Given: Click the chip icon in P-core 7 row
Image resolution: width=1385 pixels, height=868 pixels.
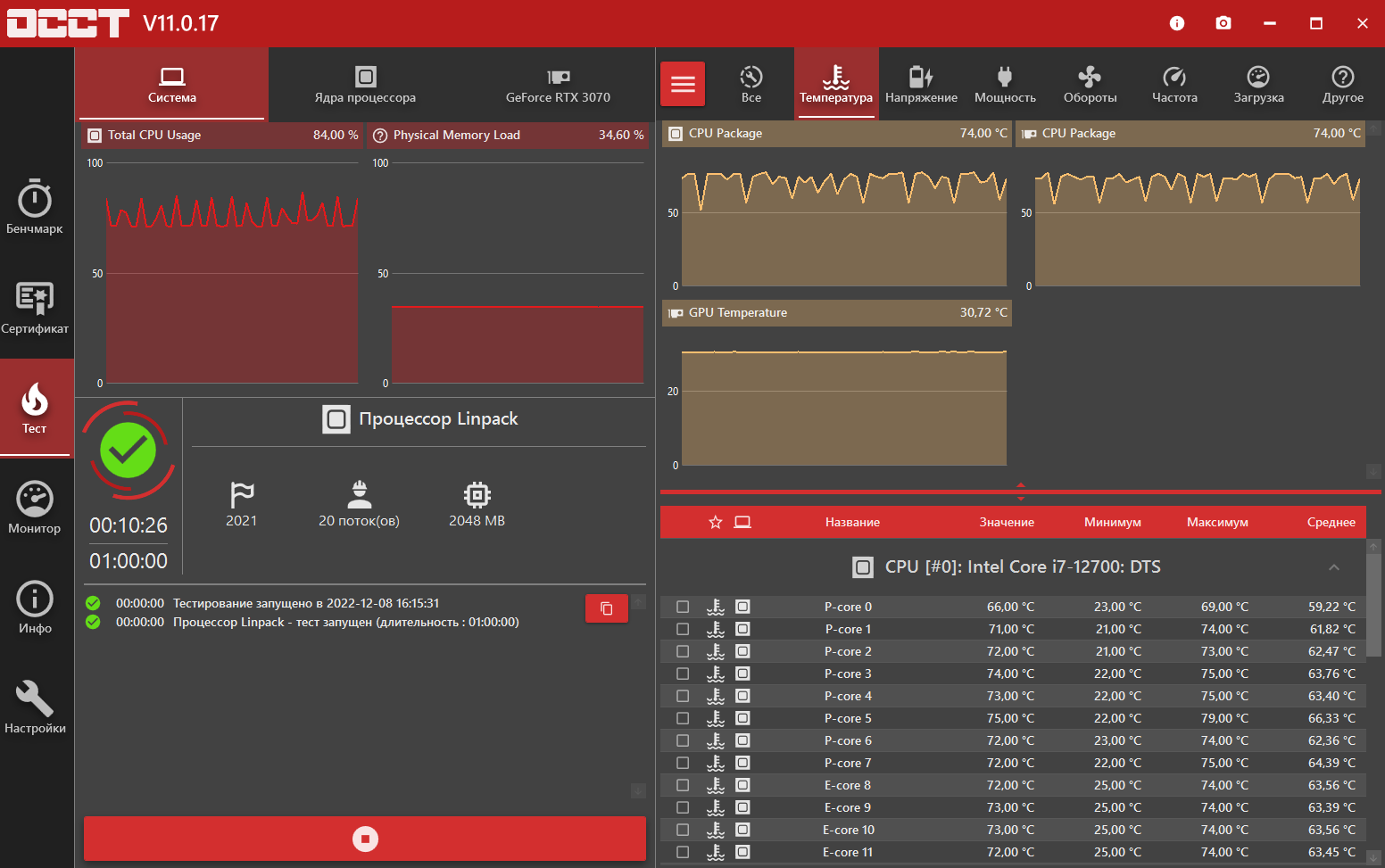Looking at the screenshot, I should (x=742, y=763).
